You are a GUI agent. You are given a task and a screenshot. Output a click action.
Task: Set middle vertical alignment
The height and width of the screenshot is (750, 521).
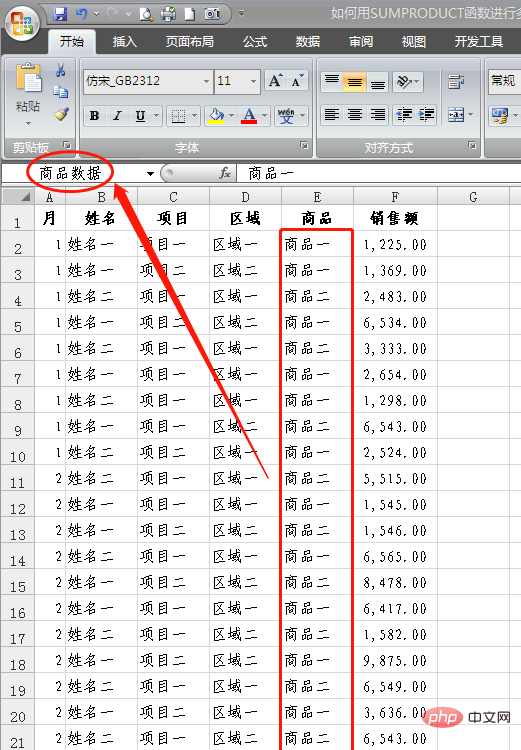pos(355,81)
